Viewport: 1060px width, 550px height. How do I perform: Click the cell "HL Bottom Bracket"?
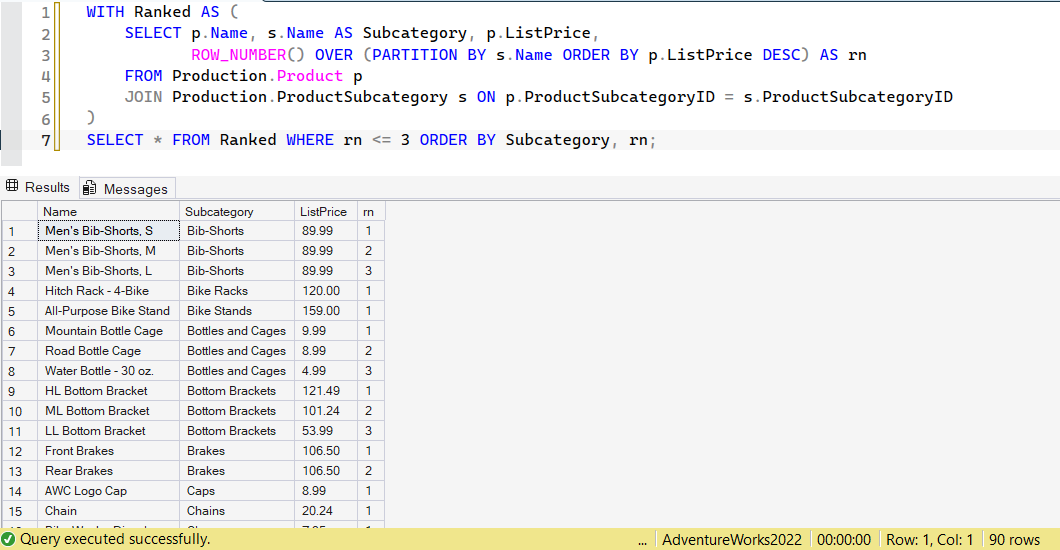(x=108, y=391)
